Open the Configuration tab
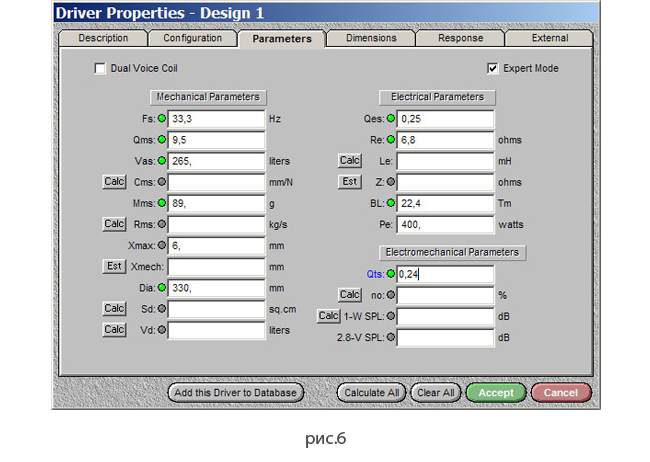 (x=192, y=38)
